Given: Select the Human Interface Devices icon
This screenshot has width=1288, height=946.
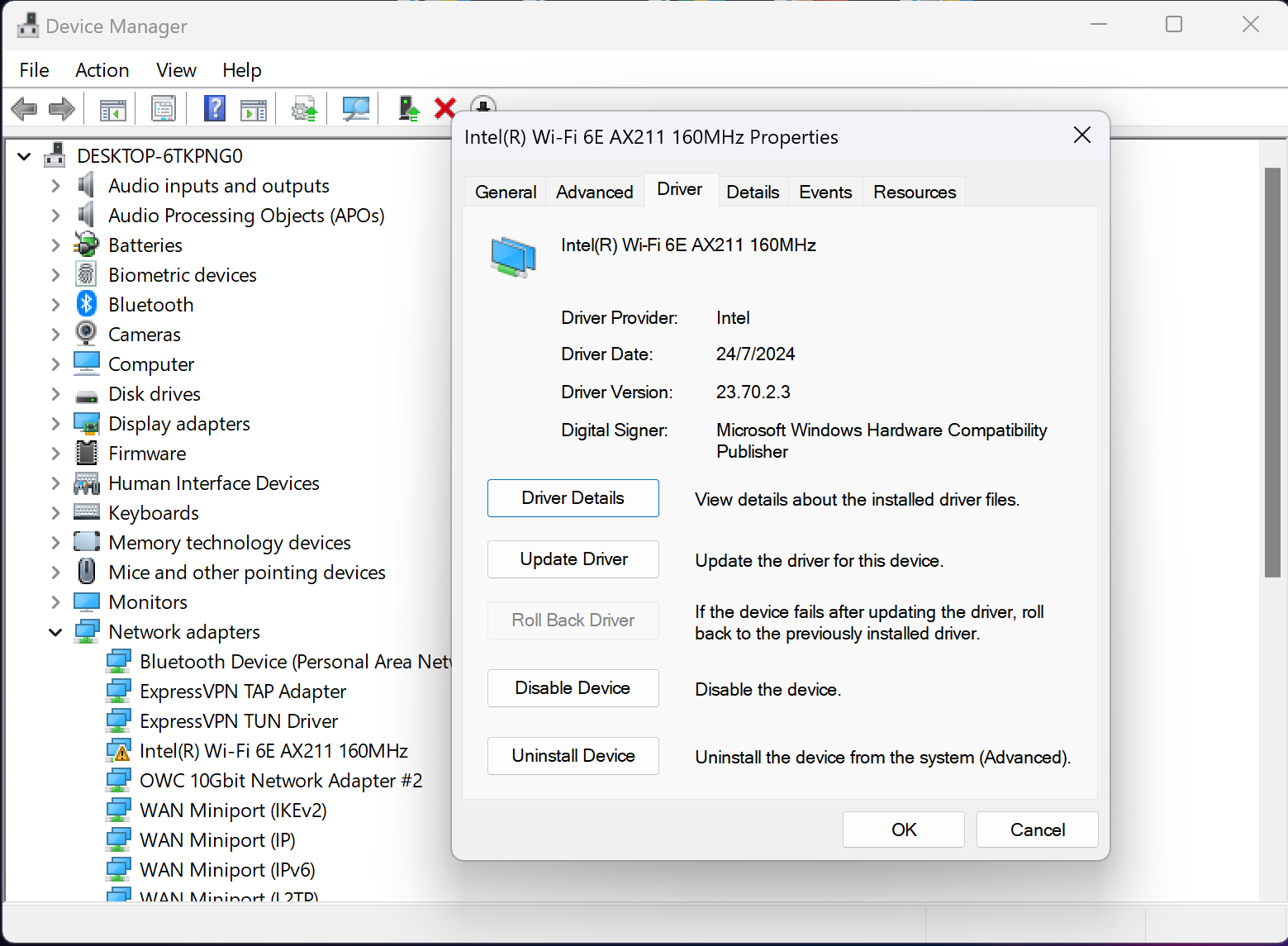Looking at the screenshot, I should pyautogui.click(x=86, y=483).
